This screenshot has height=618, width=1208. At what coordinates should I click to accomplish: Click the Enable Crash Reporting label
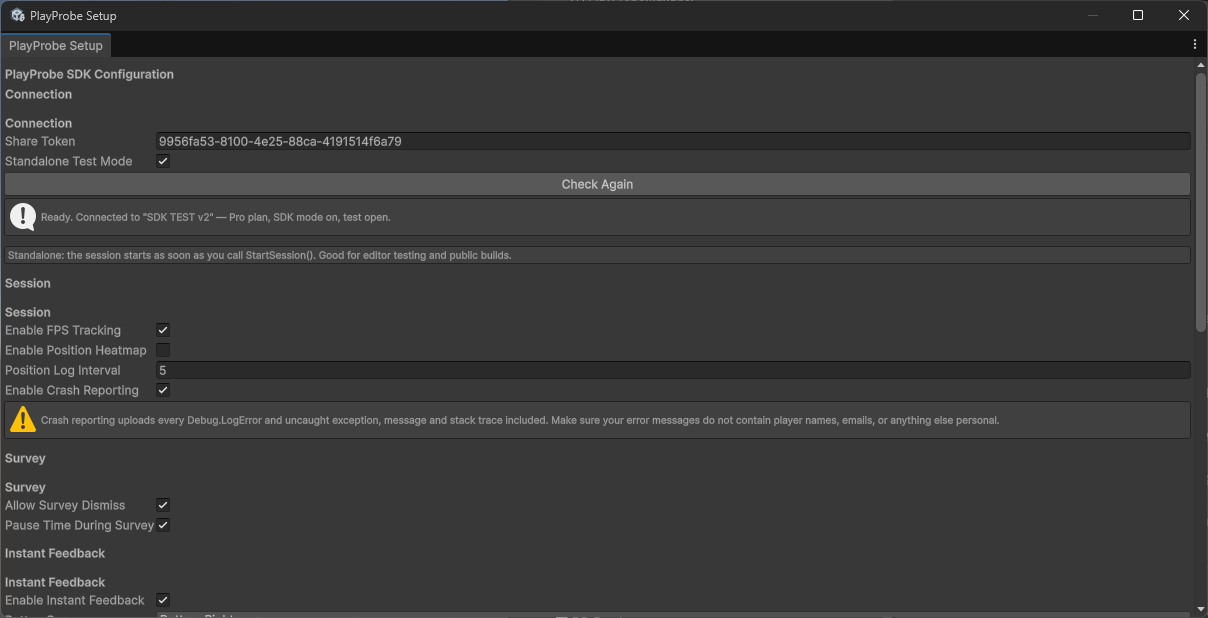pyautogui.click(x=72, y=390)
